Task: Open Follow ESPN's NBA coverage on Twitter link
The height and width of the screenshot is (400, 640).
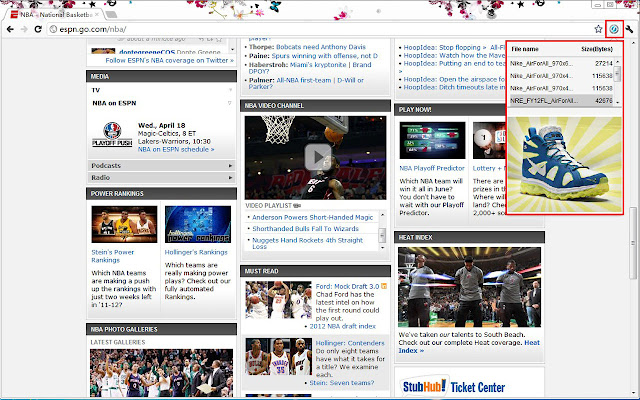Action: click(169, 60)
